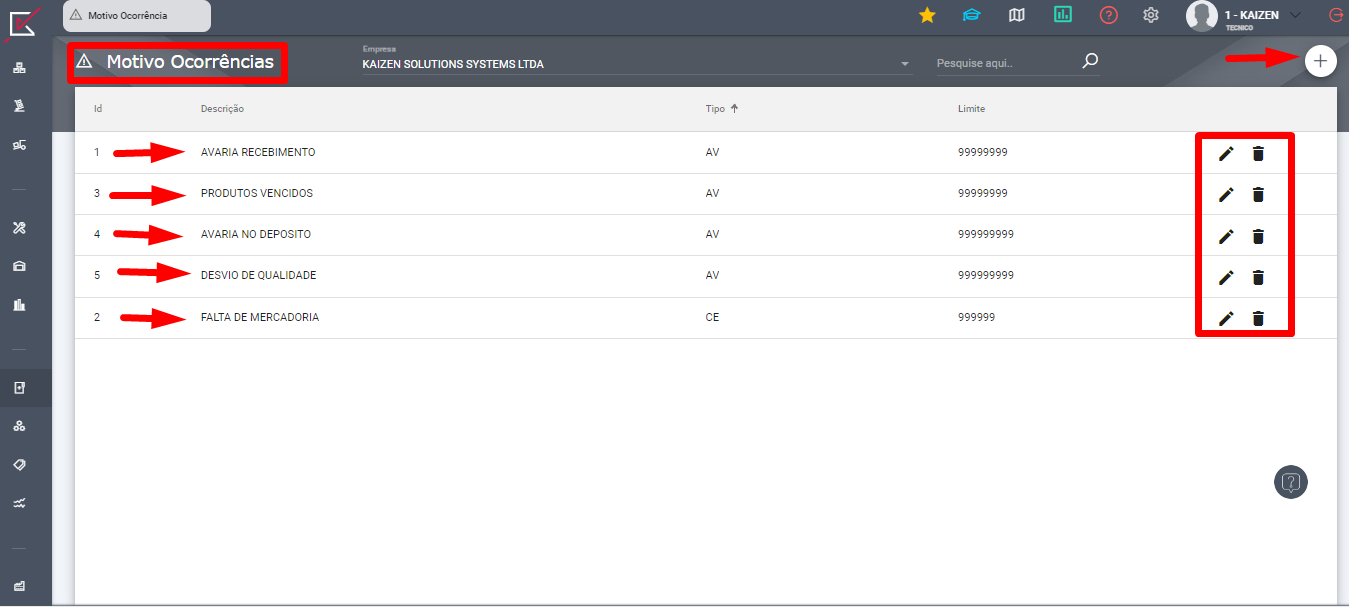Image resolution: width=1349 pixels, height=607 pixels.
Task: Open the floating help chat bubble
Action: tap(1291, 482)
